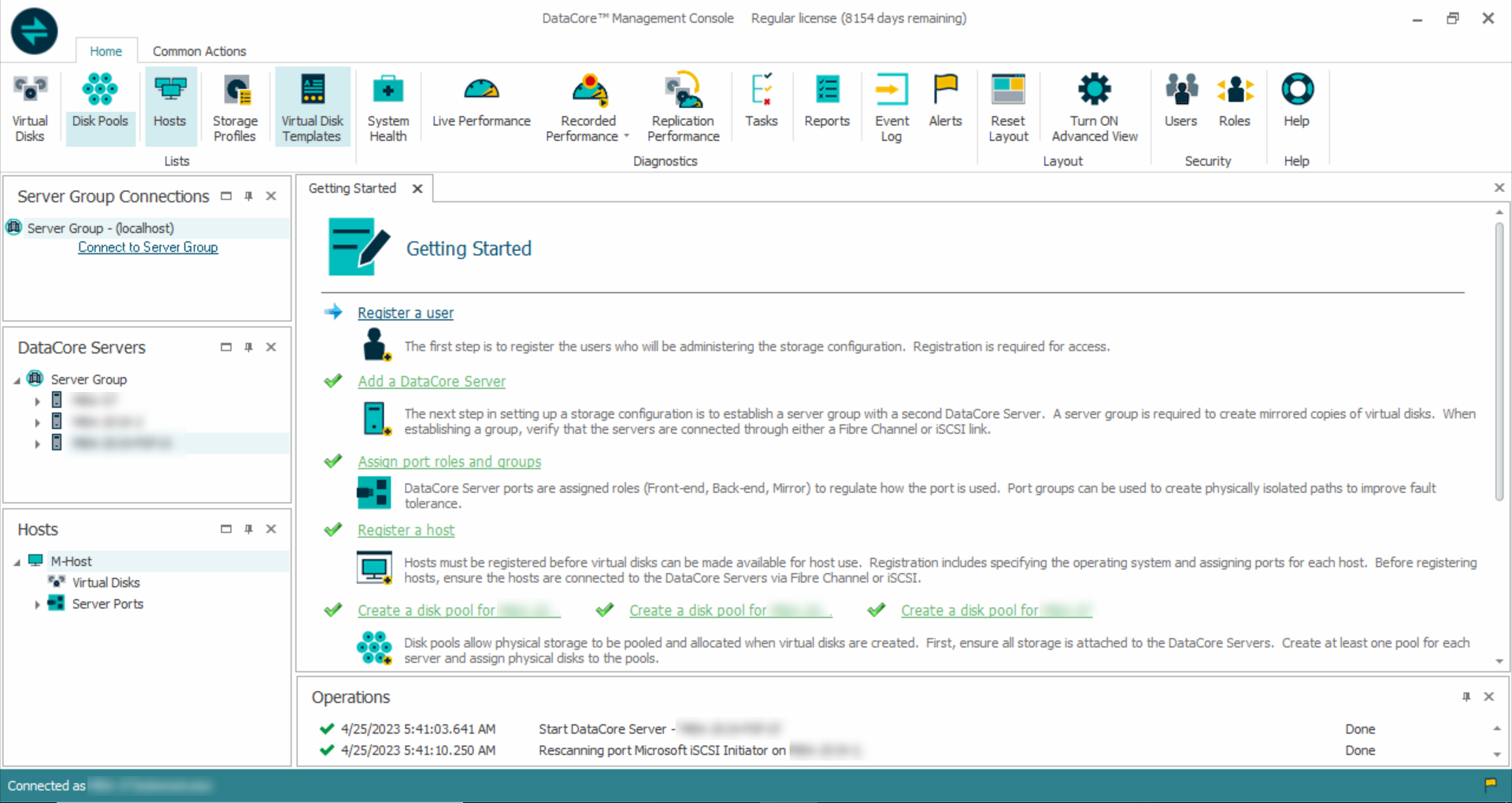Screen dimensions: 1512x803
Task: Collapse the M-Host tree node
Action: [x=17, y=562]
